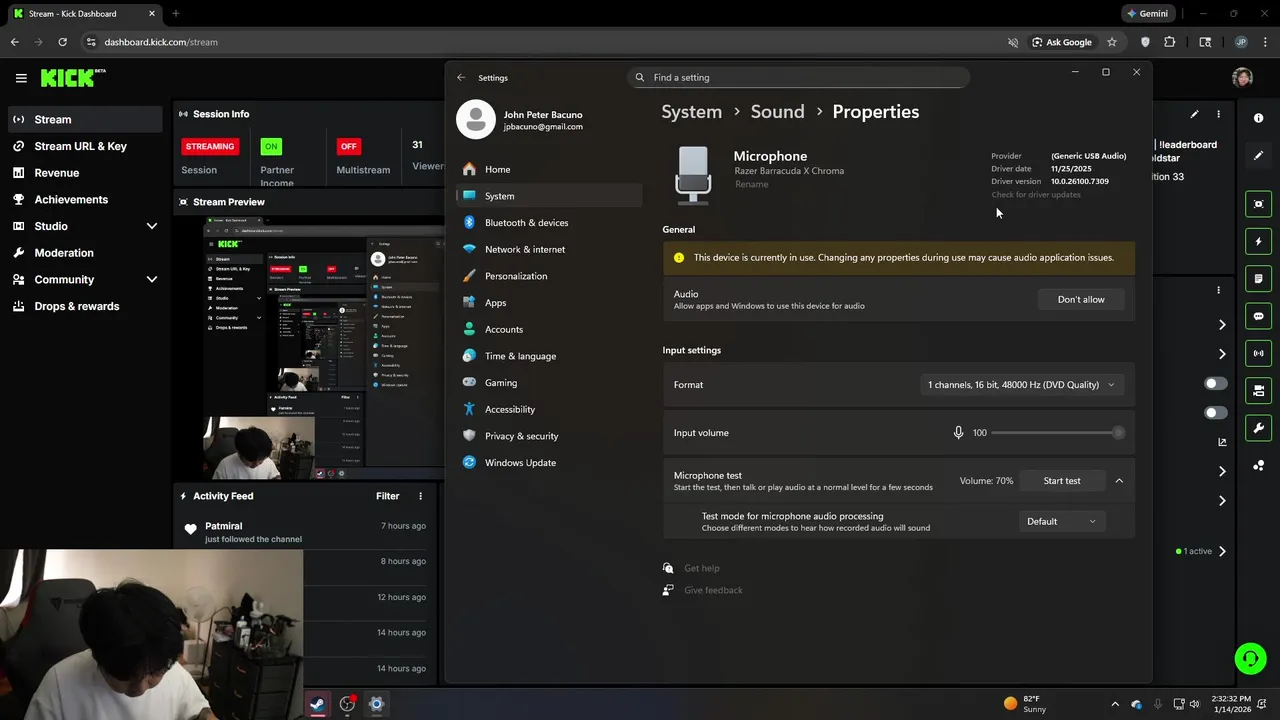Show hidden system tray icons
Image resolution: width=1280 pixels, height=720 pixels.
tap(1115, 704)
